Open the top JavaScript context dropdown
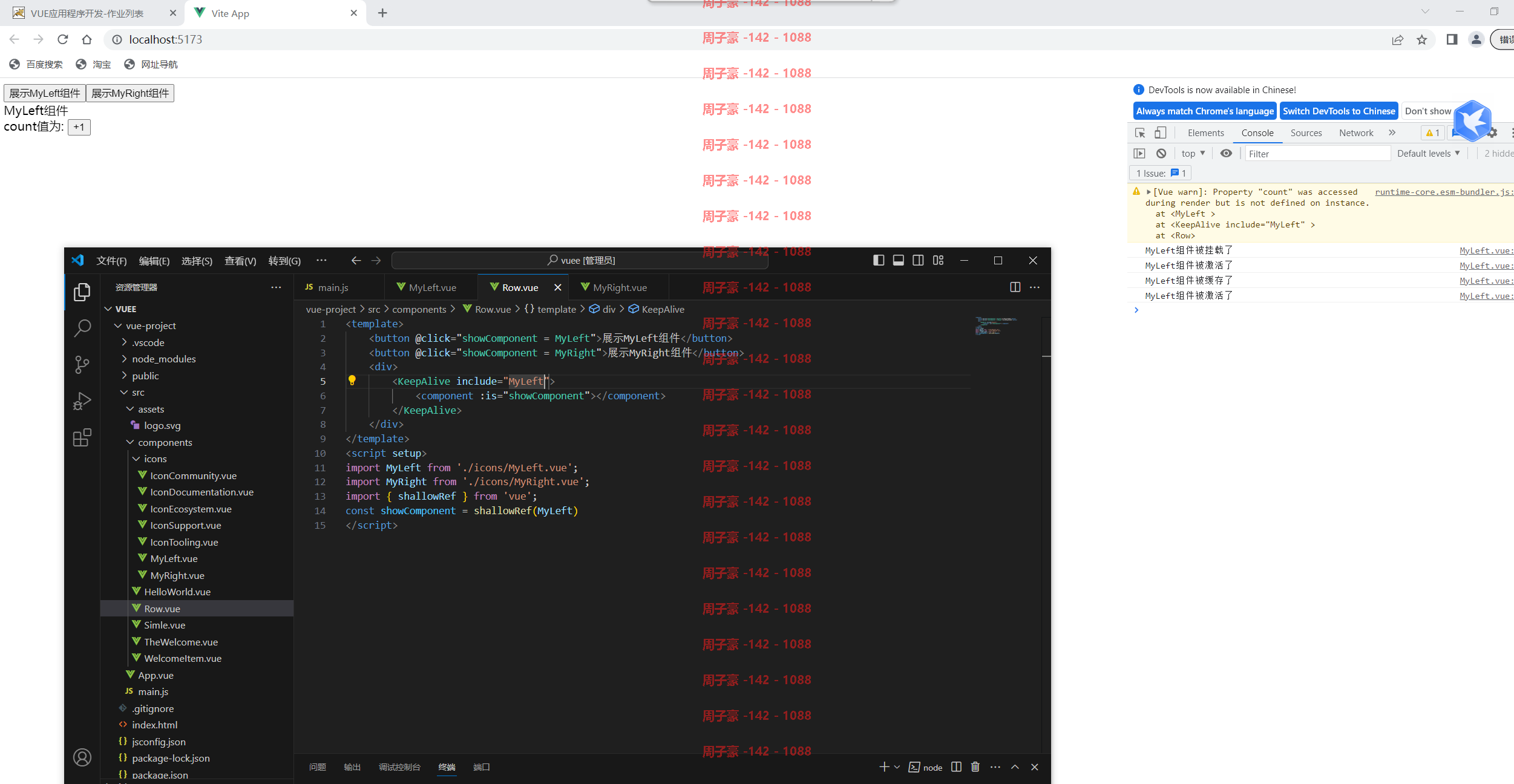 pyautogui.click(x=1193, y=154)
